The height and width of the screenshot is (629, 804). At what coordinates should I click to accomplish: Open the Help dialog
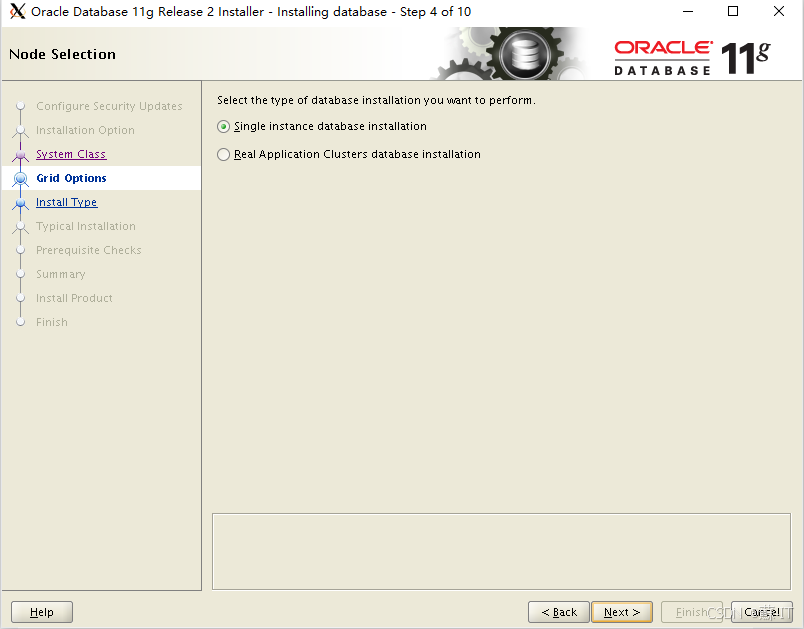point(41,611)
